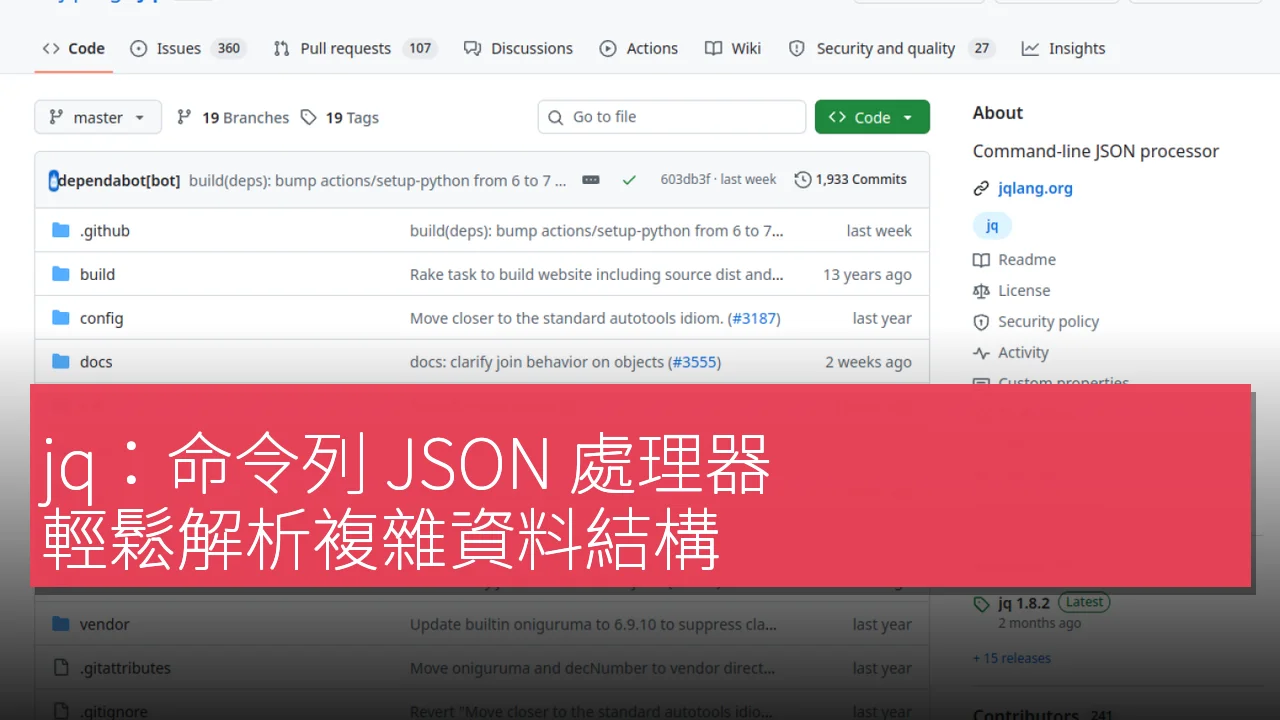Viewport: 1280px width, 720px height.
Task: Switch to the Discussions tab
Action: coord(518,48)
